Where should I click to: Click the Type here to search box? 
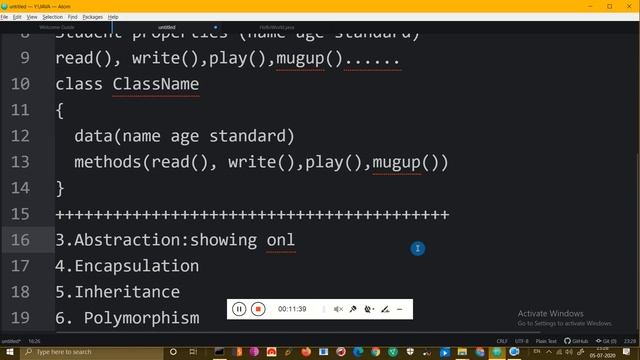pyautogui.click(x=92, y=352)
